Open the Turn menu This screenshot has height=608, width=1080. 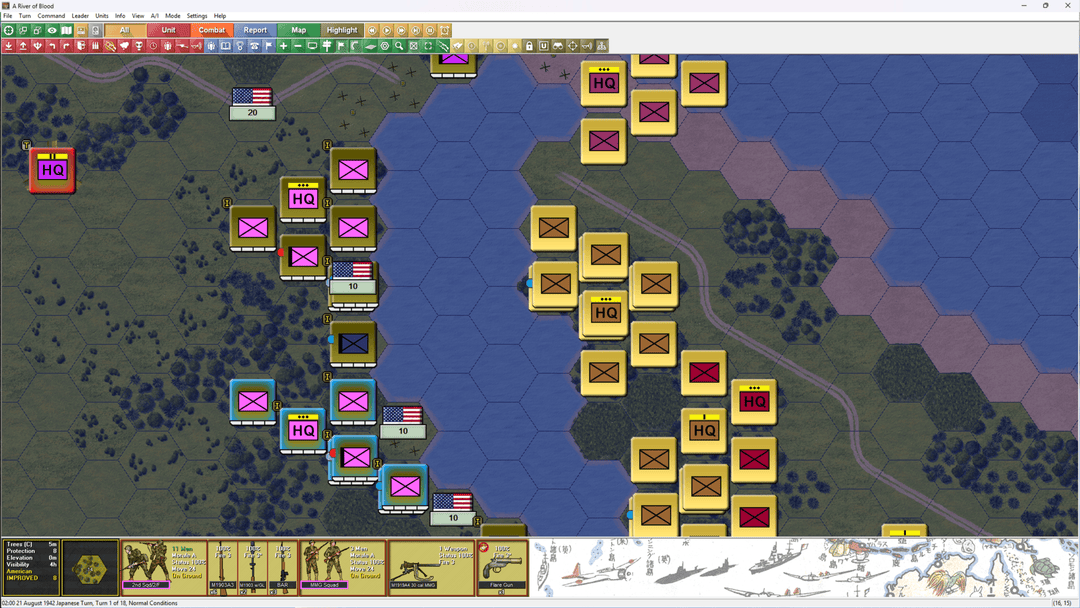[x=25, y=16]
